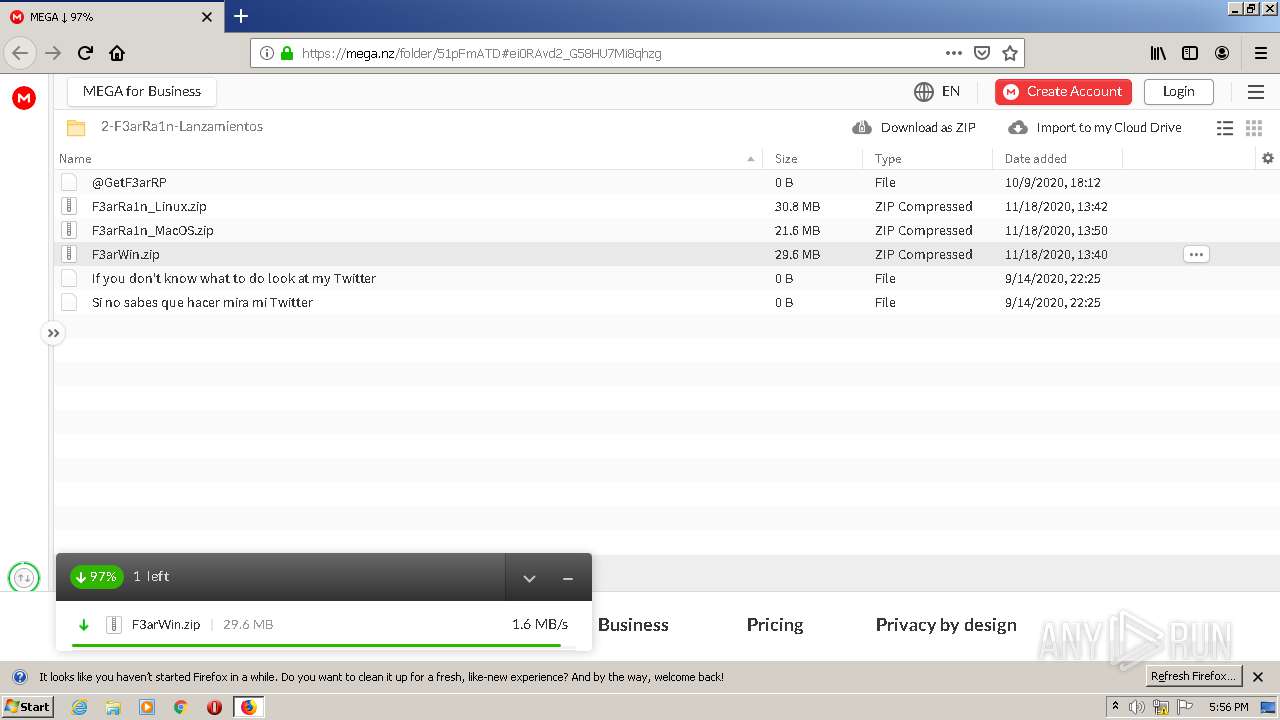Screen dimensions: 1280x720
Task: Close the MEGA tab
Action: pos(207,17)
